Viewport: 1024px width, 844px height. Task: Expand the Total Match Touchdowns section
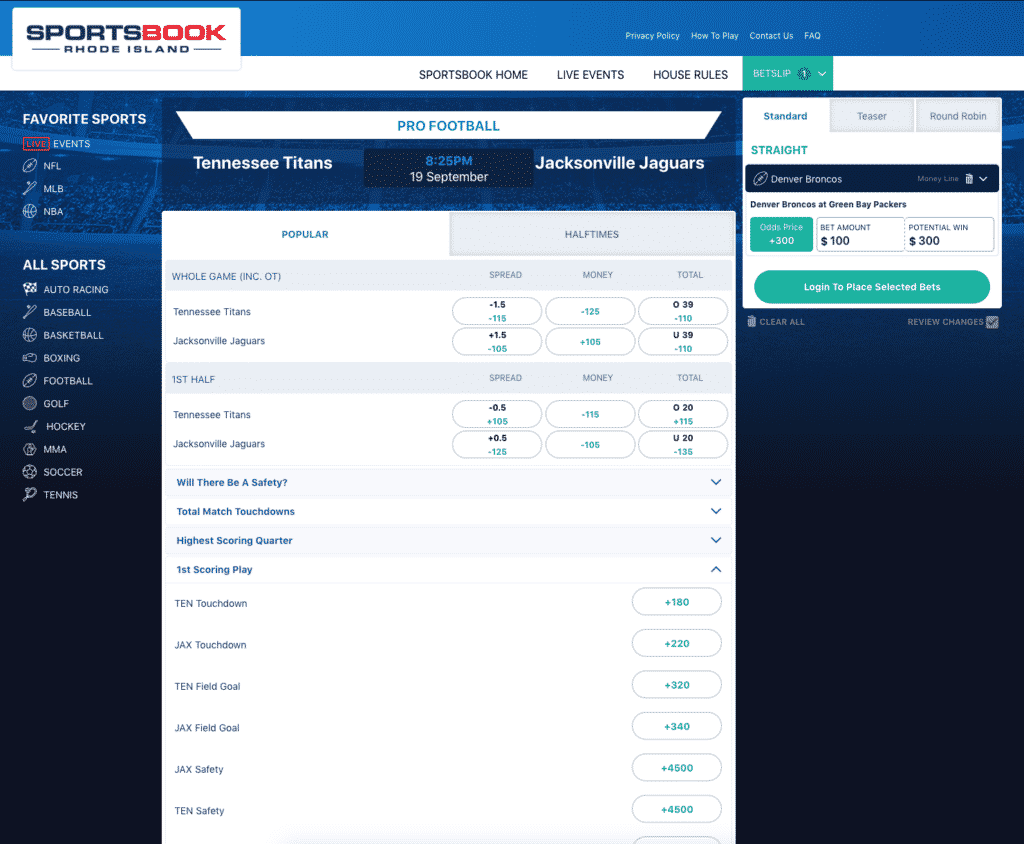coord(449,511)
